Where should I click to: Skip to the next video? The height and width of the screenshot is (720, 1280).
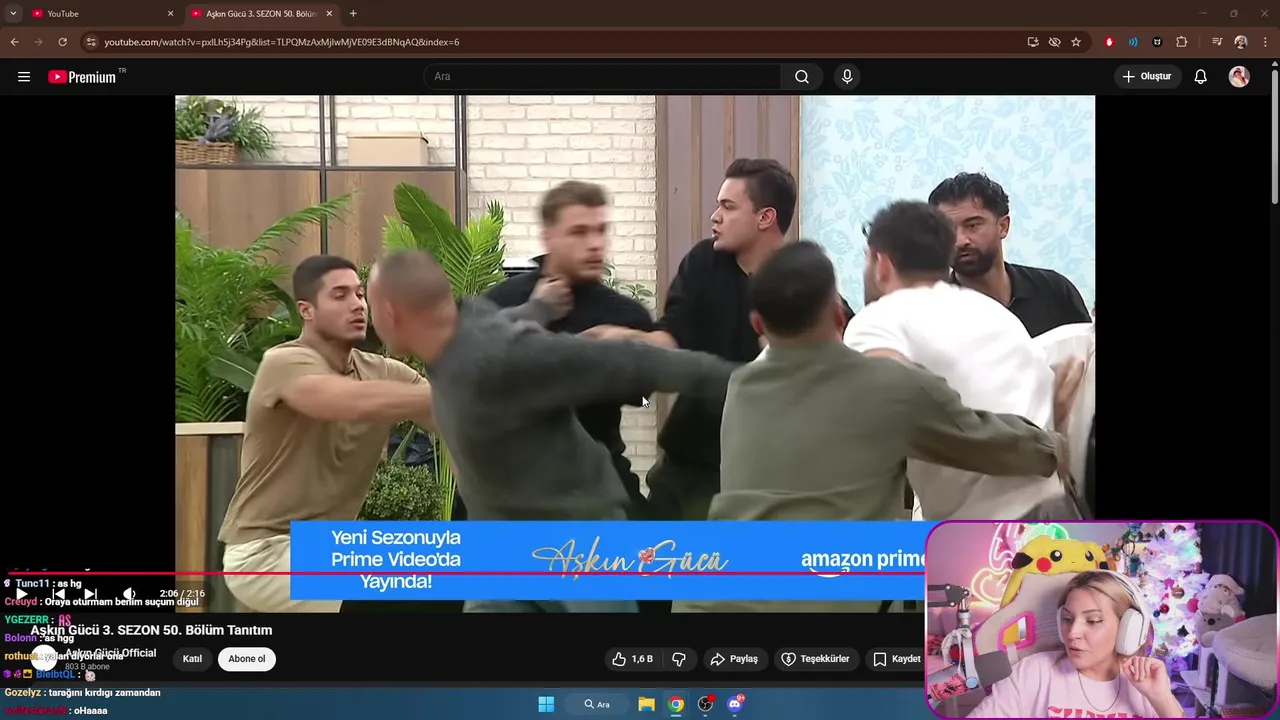coord(90,594)
